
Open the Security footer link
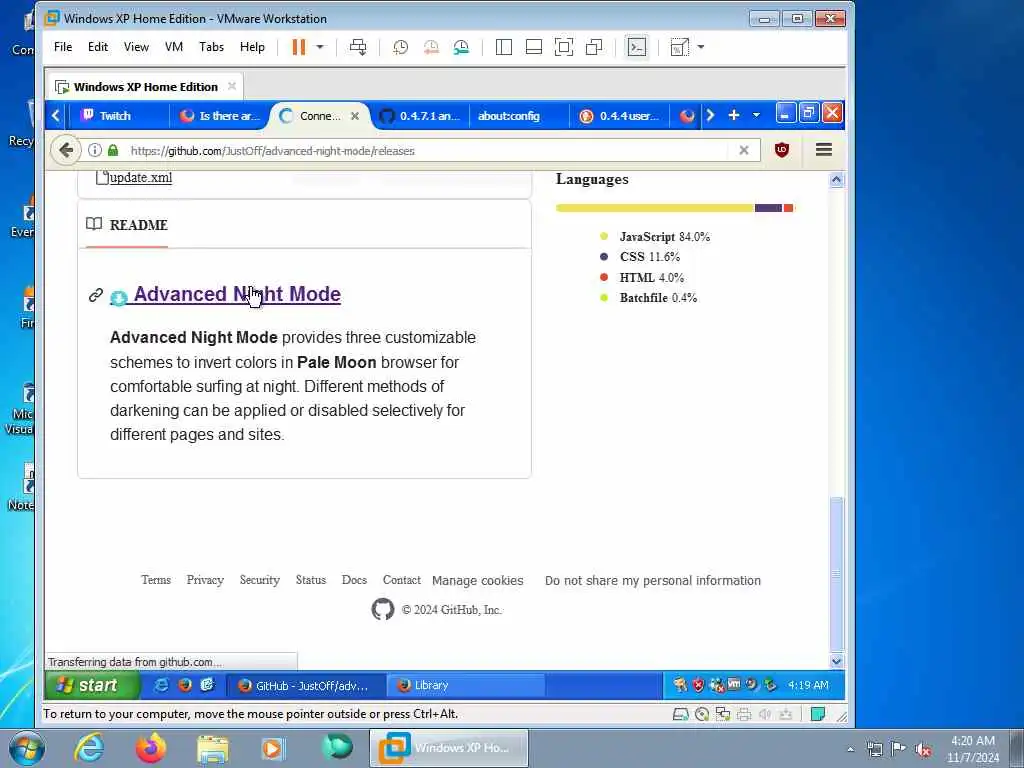pos(259,580)
